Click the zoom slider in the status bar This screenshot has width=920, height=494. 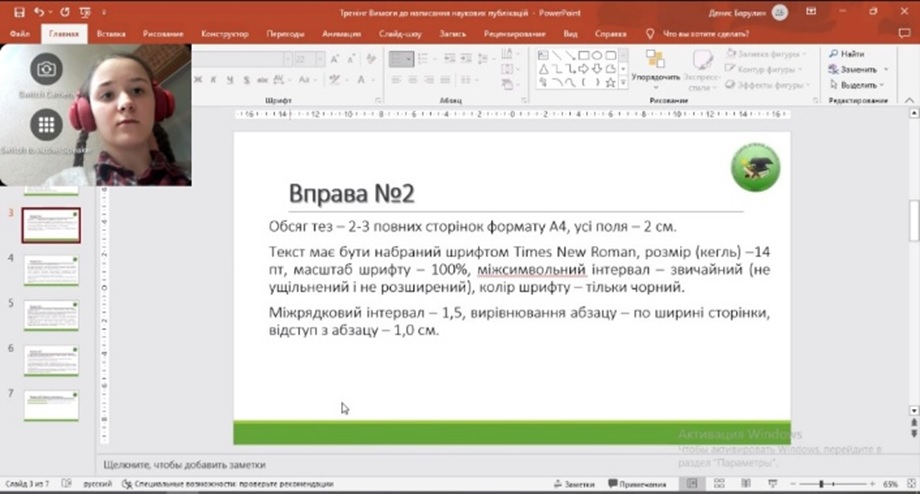(831, 484)
